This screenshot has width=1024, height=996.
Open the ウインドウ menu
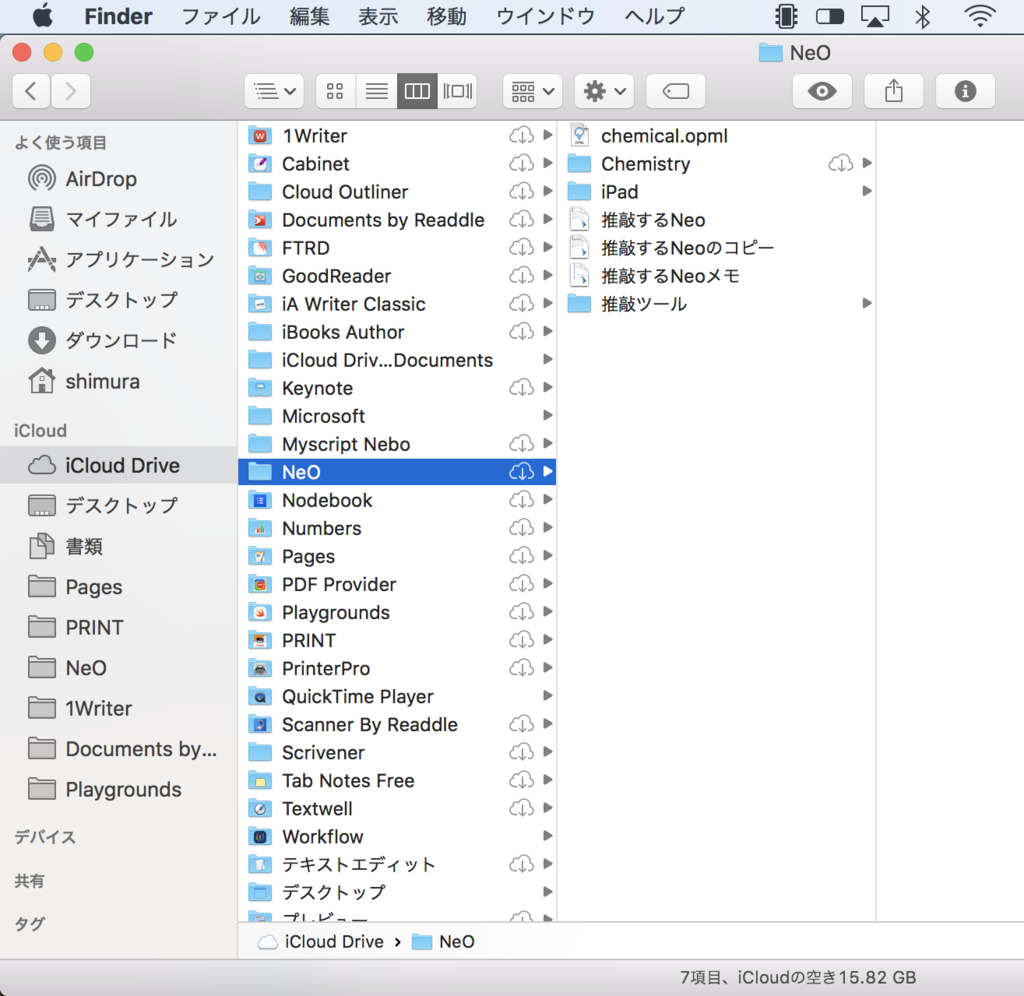click(x=546, y=16)
